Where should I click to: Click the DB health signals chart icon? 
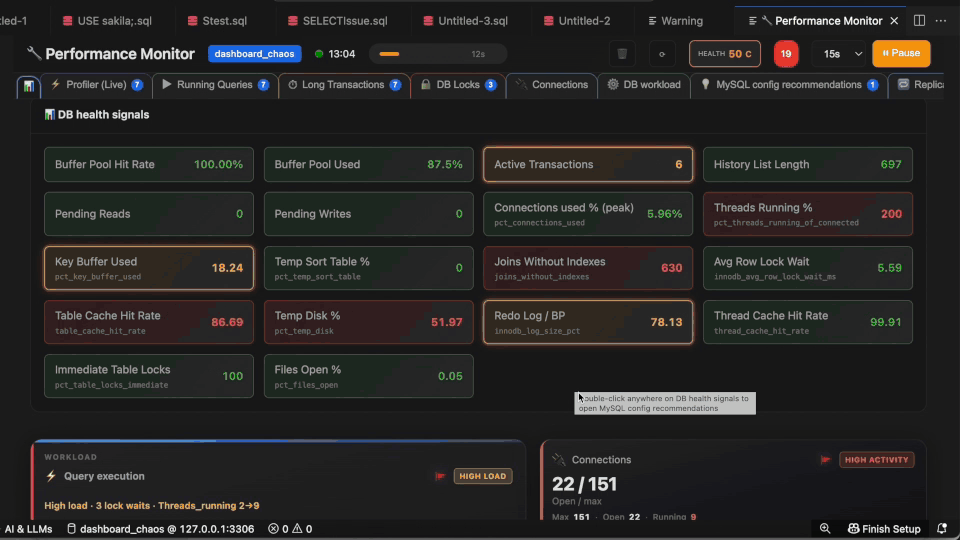pyautogui.click(x=49, y=114)
